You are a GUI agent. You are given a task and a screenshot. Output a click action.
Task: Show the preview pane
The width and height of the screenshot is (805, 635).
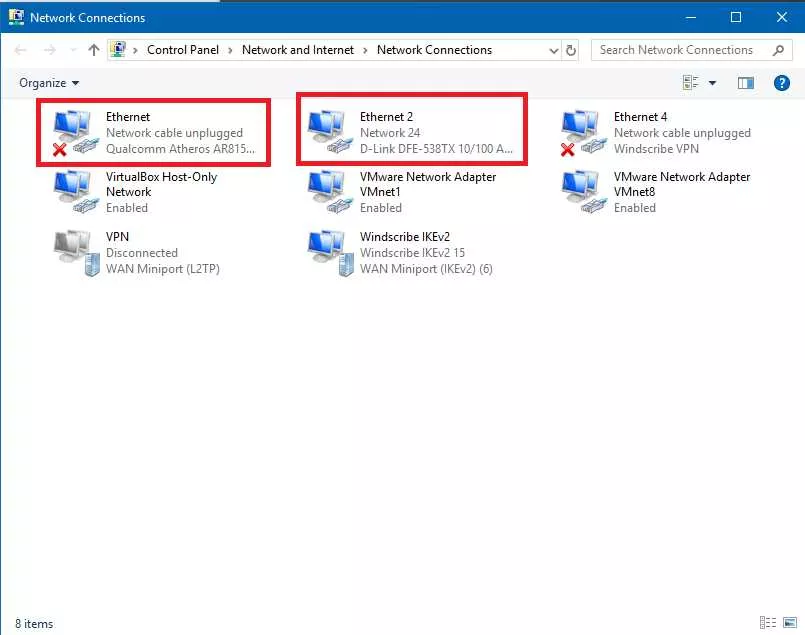pos(745,83)
